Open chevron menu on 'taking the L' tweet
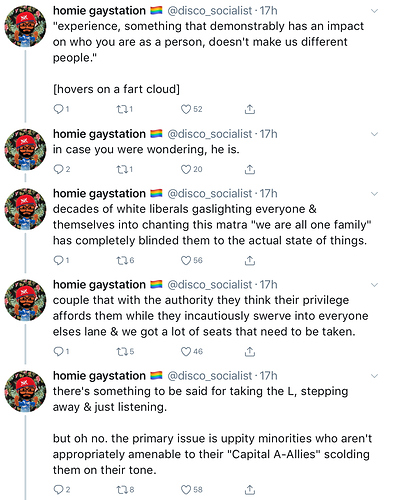 (375, 376)
